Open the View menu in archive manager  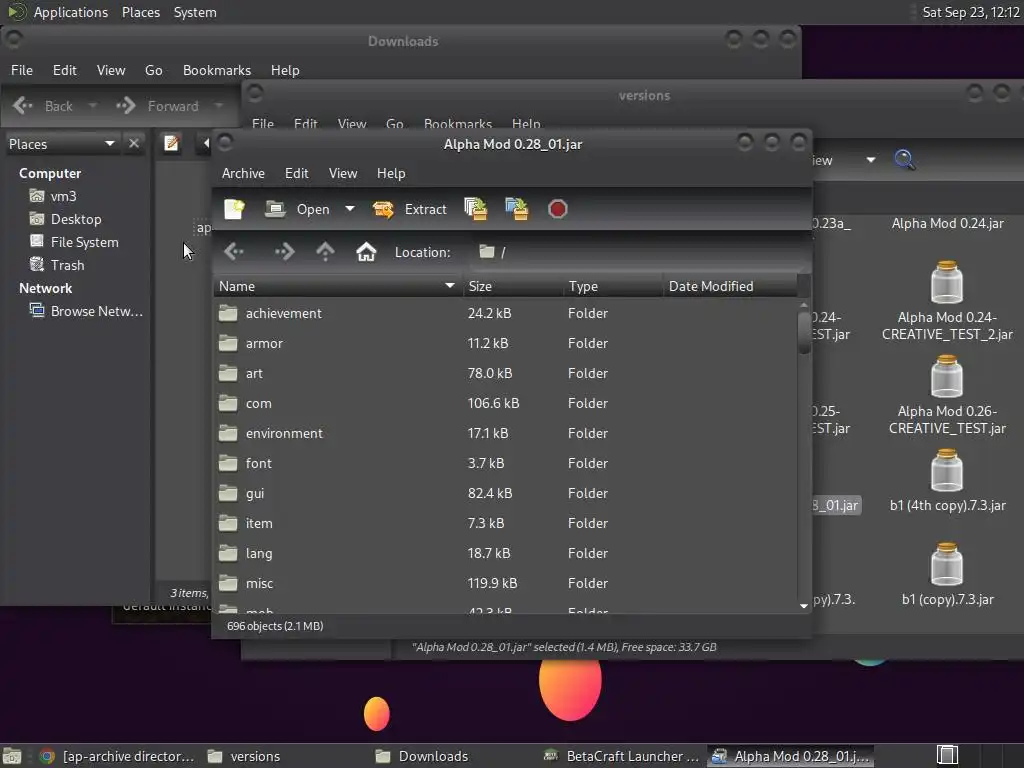click(x=343, y=173)
